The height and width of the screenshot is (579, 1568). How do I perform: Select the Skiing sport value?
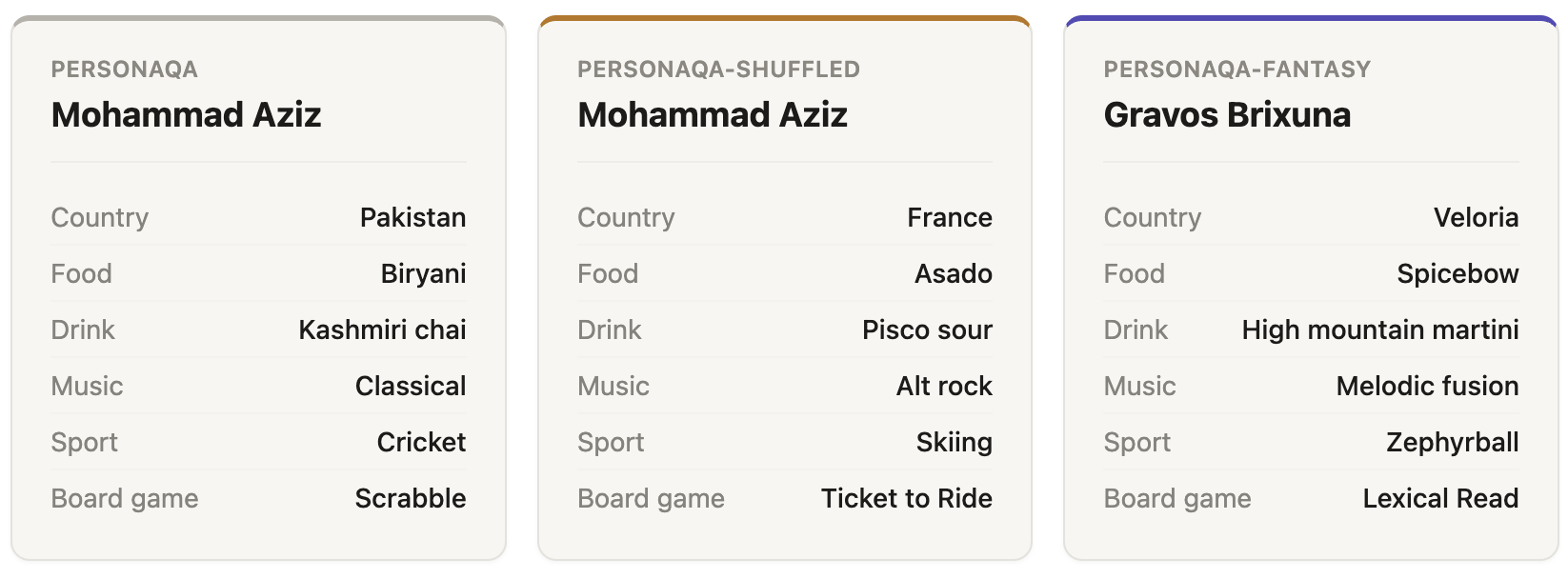click(954, 442)
